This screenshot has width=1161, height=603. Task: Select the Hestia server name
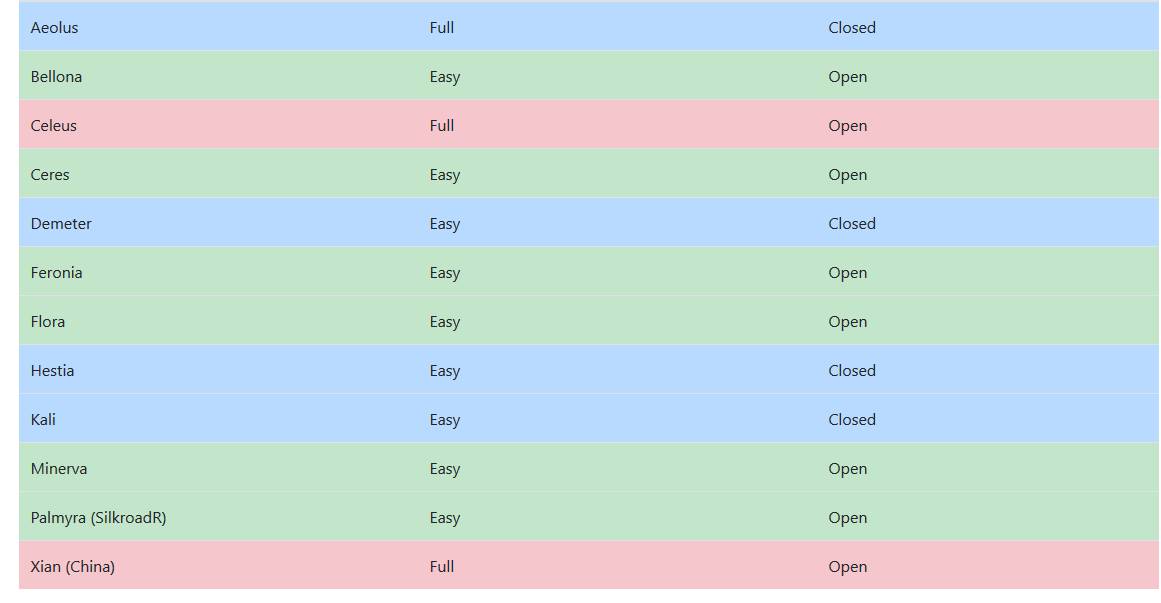click(52, 371)
